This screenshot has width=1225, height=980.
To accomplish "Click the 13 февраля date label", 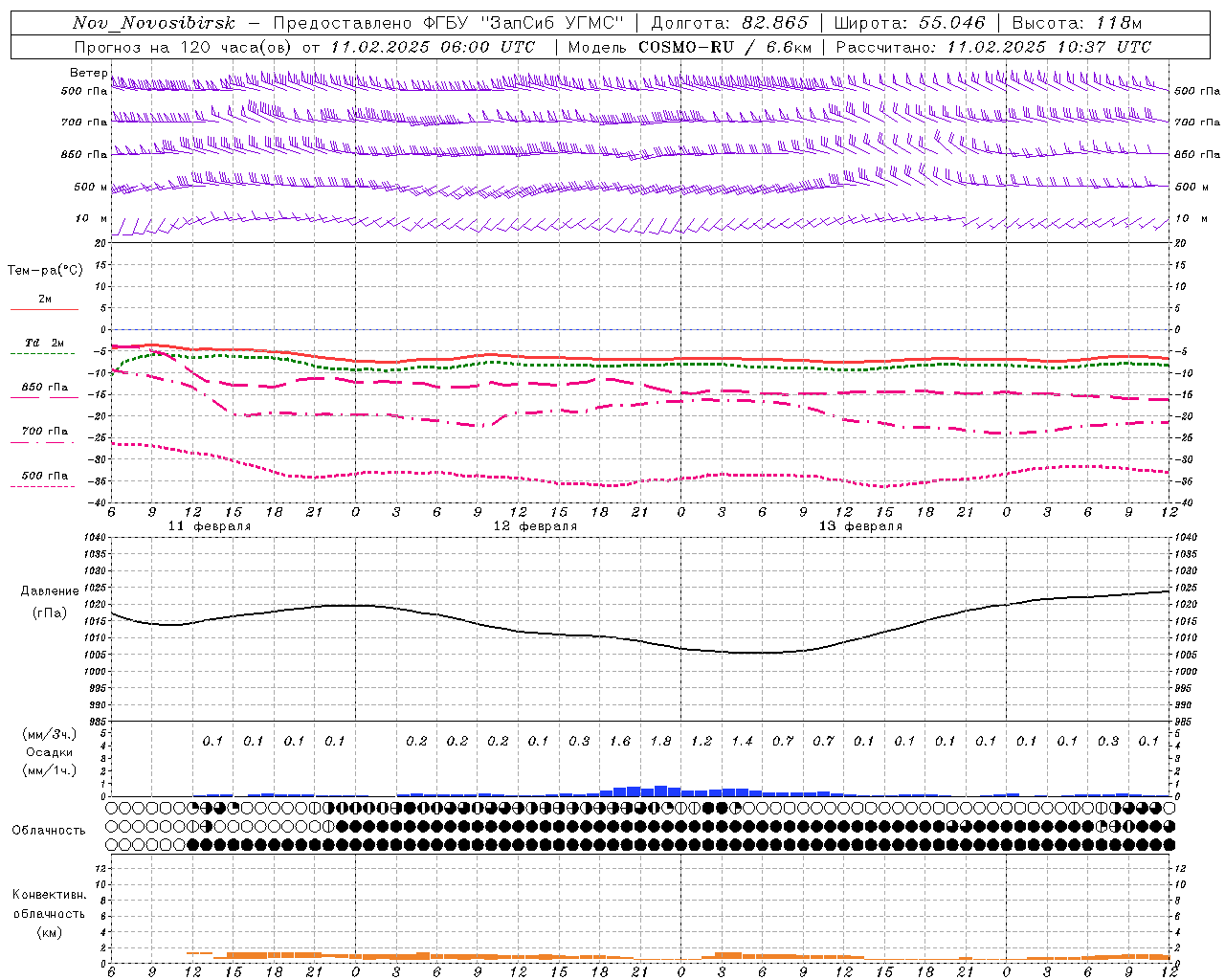I will (860, 526).
